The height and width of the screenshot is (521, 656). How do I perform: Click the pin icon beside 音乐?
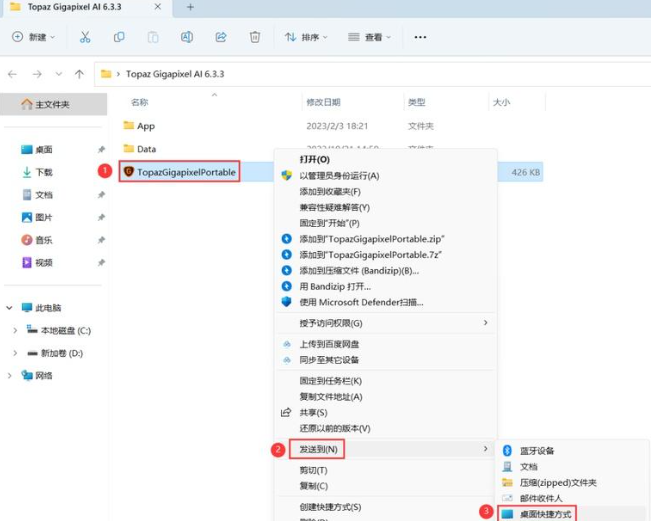101,240
